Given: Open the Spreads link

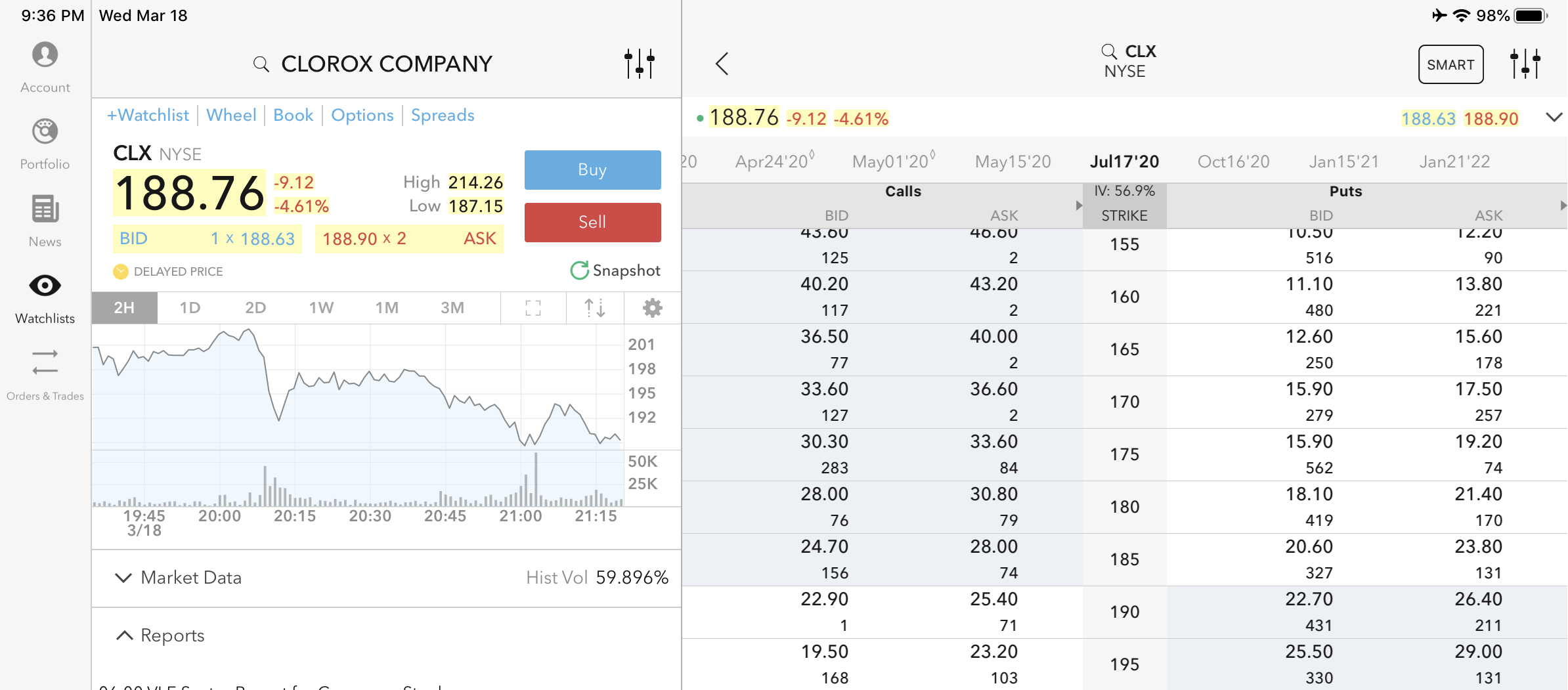Looking at the screenshot, I should [x=443, y=116].
